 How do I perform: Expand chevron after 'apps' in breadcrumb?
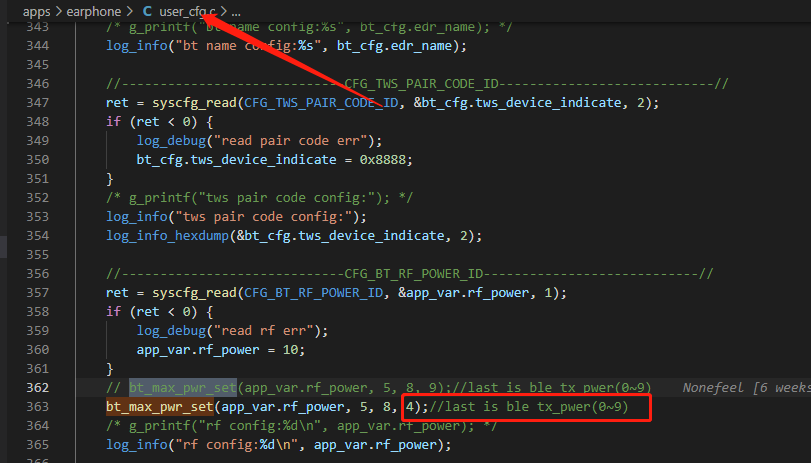click(58, 11)
